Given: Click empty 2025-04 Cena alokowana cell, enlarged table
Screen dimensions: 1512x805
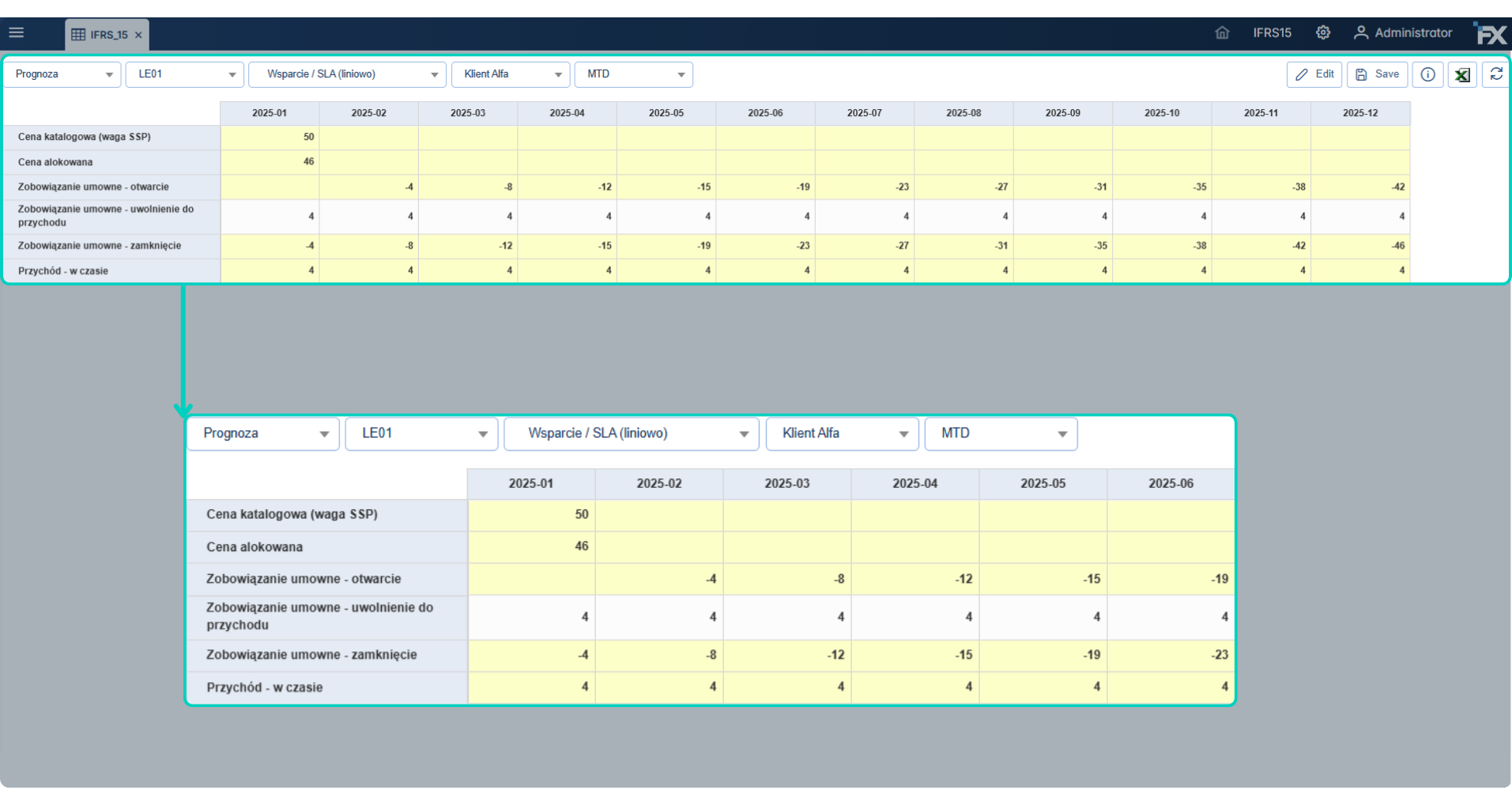Looking at the screenshot, I should pos(915,547).
